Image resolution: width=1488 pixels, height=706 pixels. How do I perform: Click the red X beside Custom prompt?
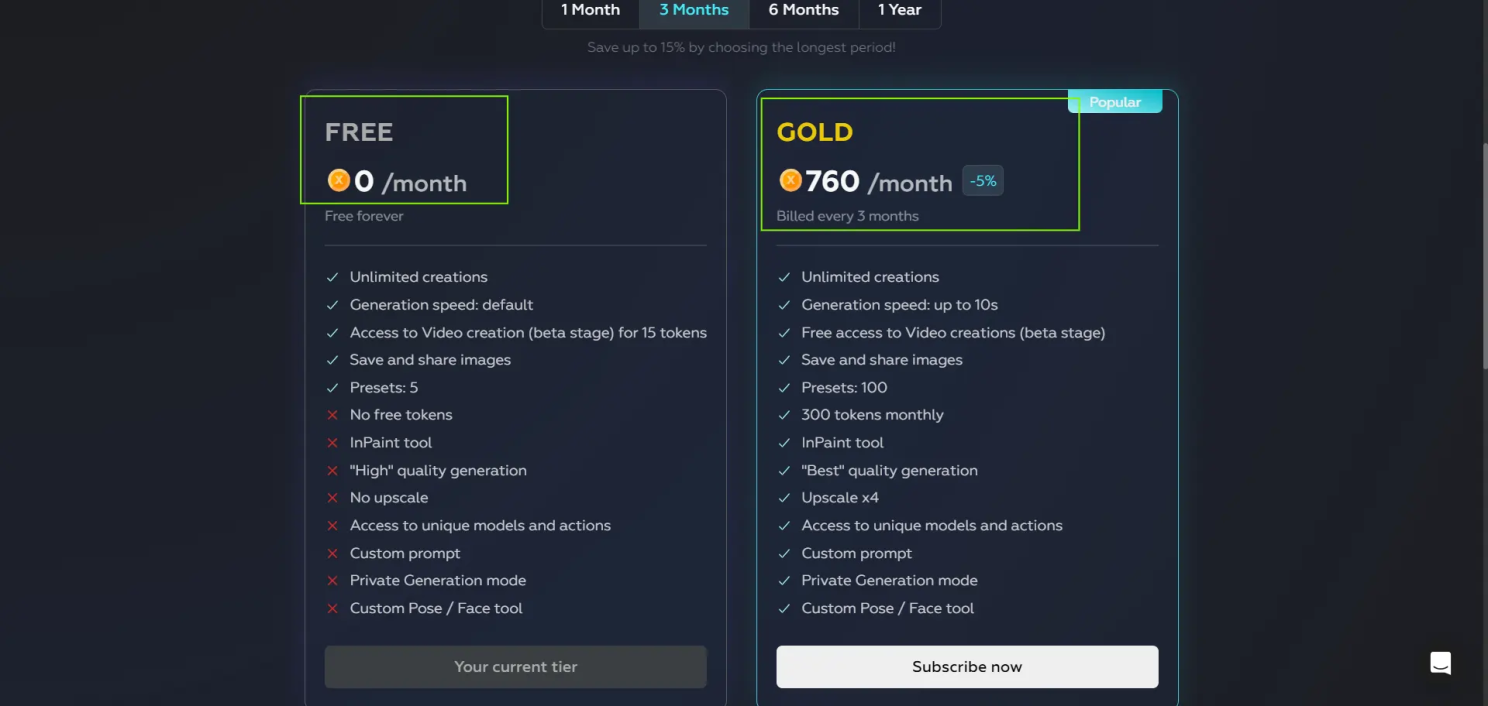pyautogui.click(x=333, y=554)
